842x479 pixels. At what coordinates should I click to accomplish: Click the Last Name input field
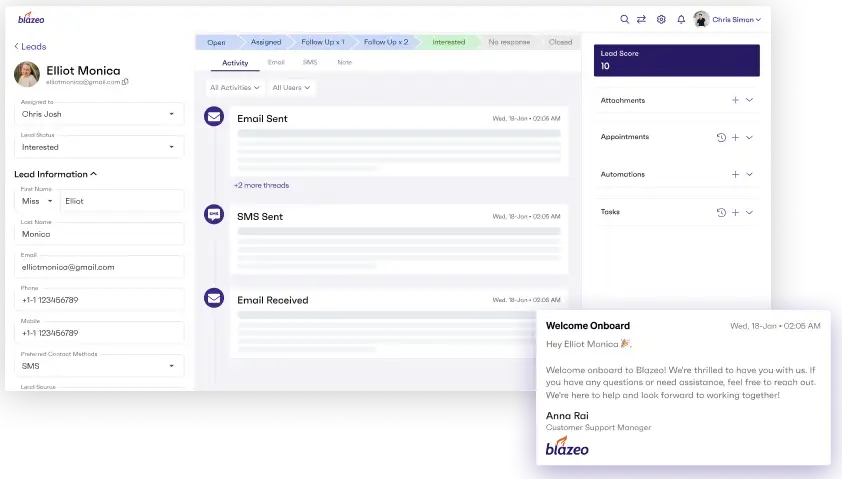[x=99, y=234]
